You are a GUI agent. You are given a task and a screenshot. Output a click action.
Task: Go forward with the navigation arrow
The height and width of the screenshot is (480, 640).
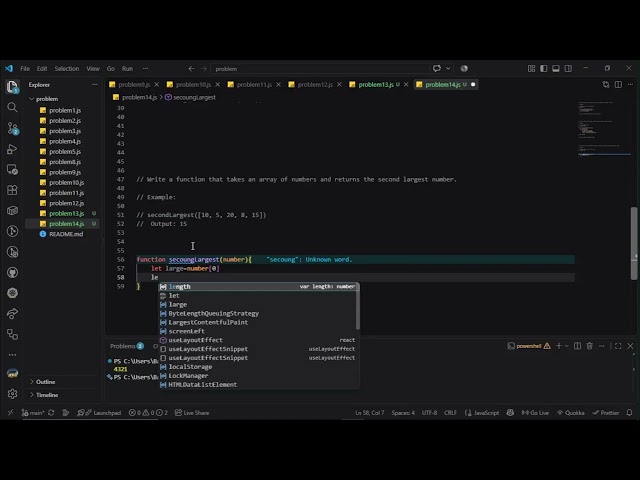[x=203, y=69]
